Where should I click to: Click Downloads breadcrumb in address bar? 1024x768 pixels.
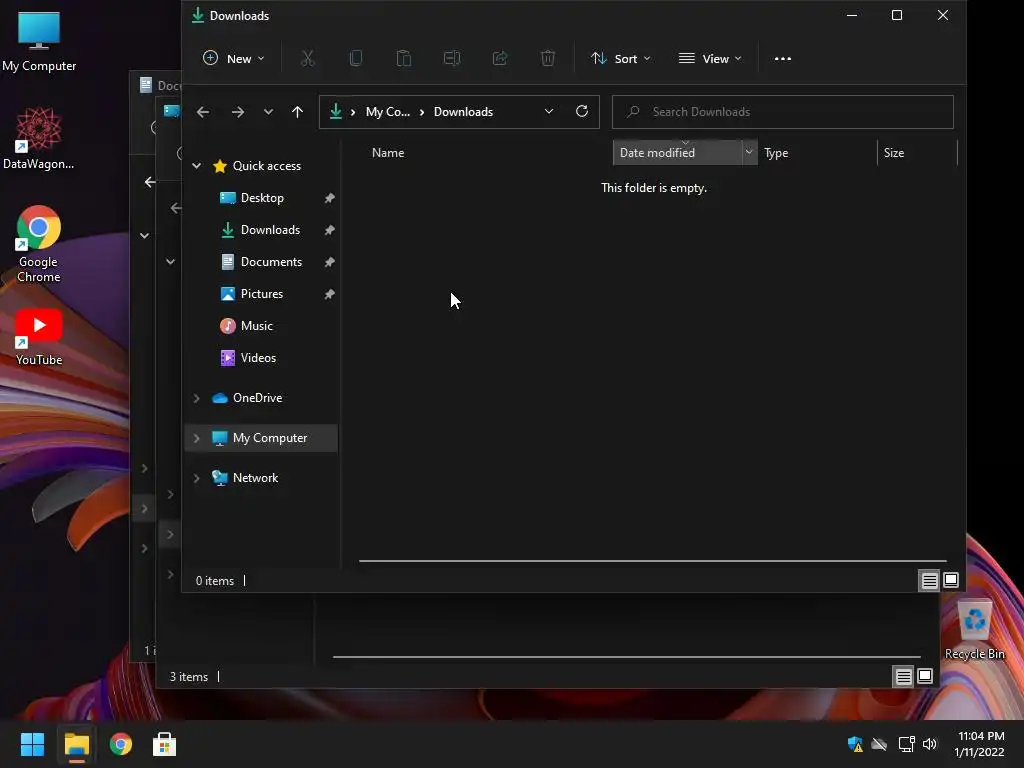pyautogui.click(x=463, y=112)
